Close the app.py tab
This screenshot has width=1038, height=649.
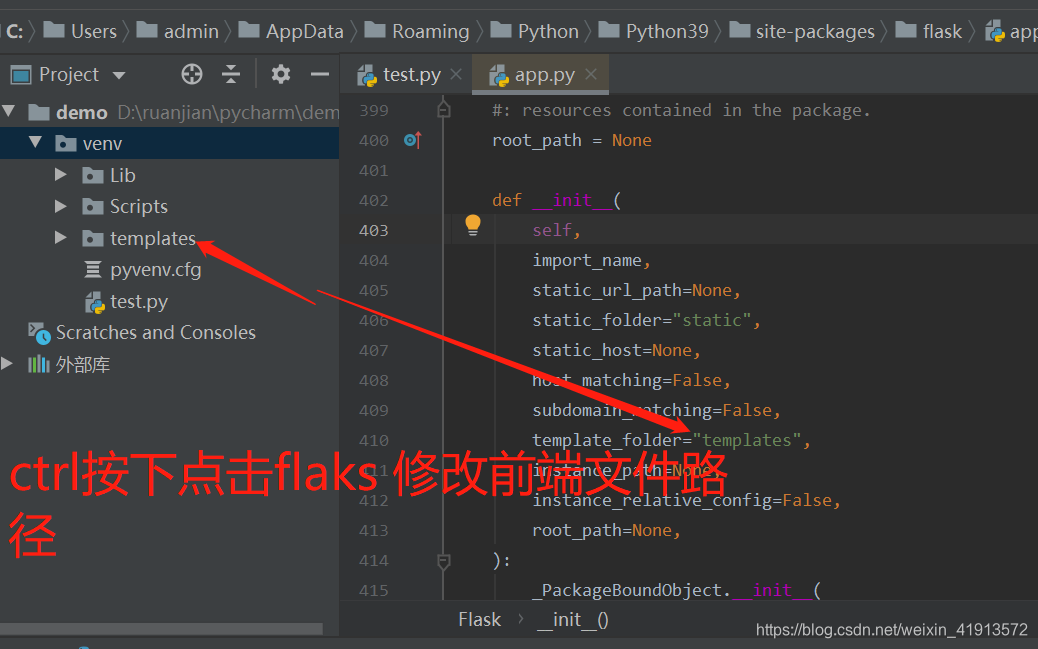pos(591,74)
